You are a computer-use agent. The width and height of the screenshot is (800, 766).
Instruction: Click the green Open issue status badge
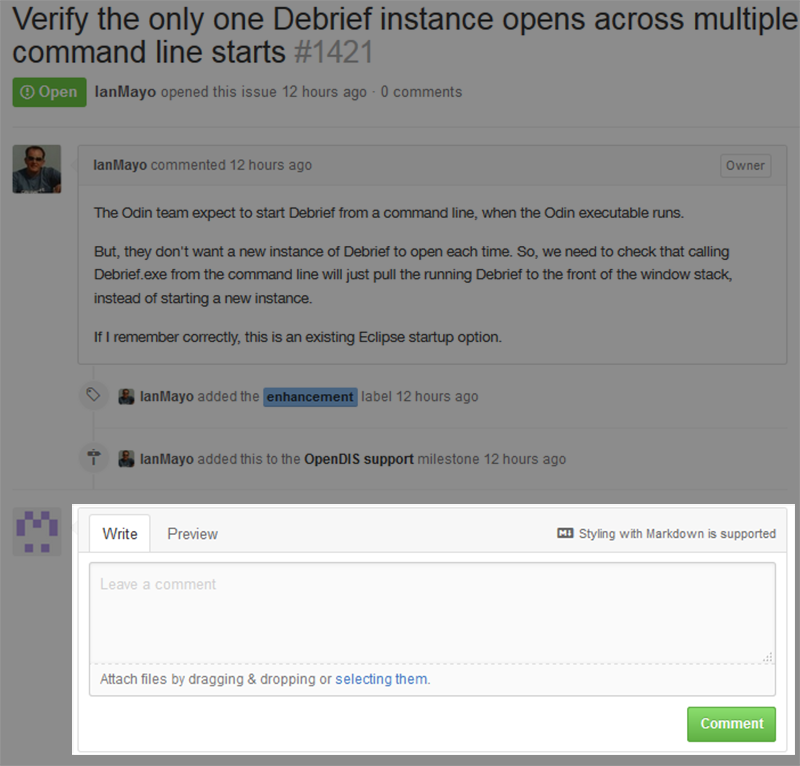pyautogui.click(x=49, y=92)
